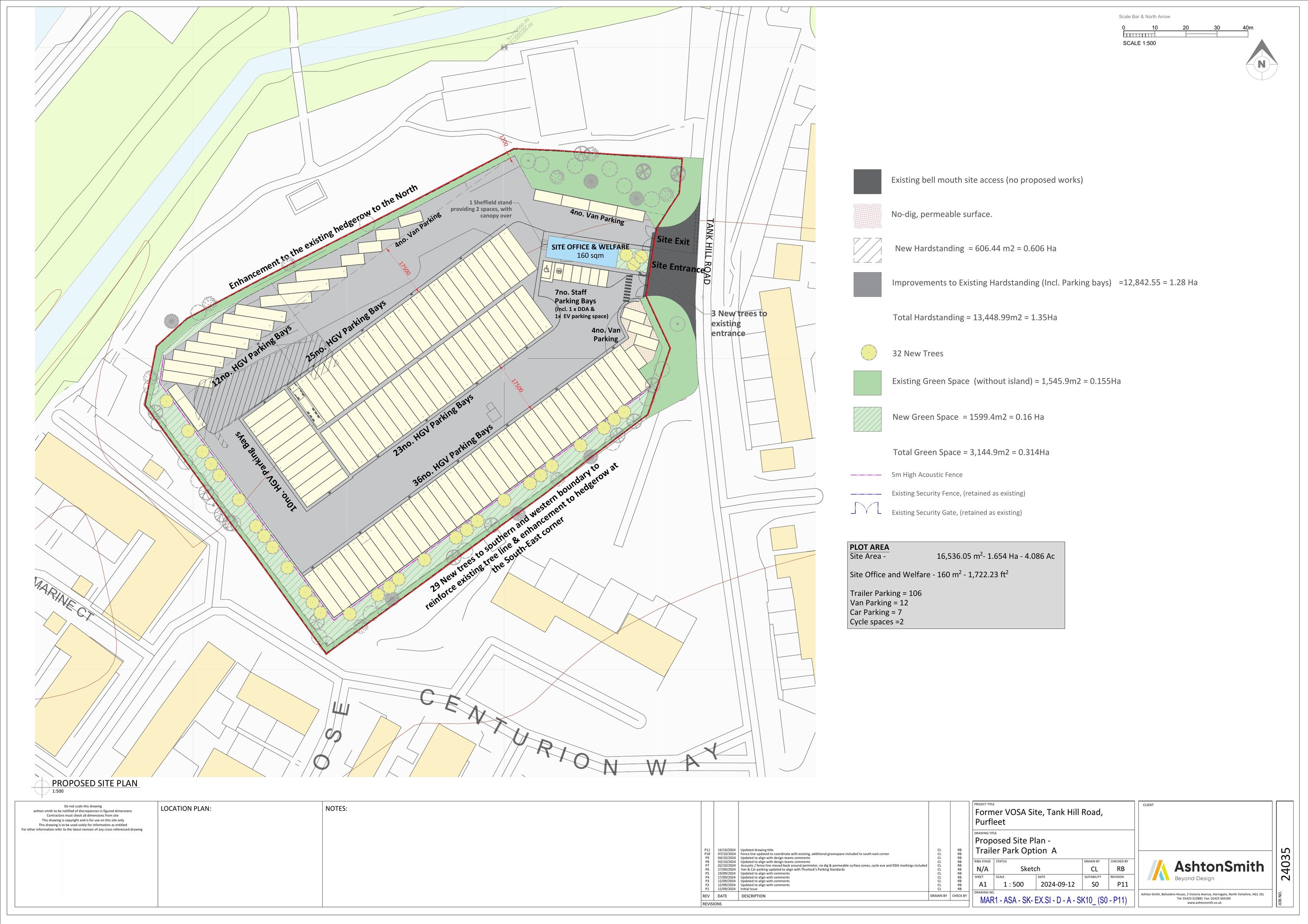Click the solid green Existing Green Space swatch
Screen dimensions: 1308x924
867,382
